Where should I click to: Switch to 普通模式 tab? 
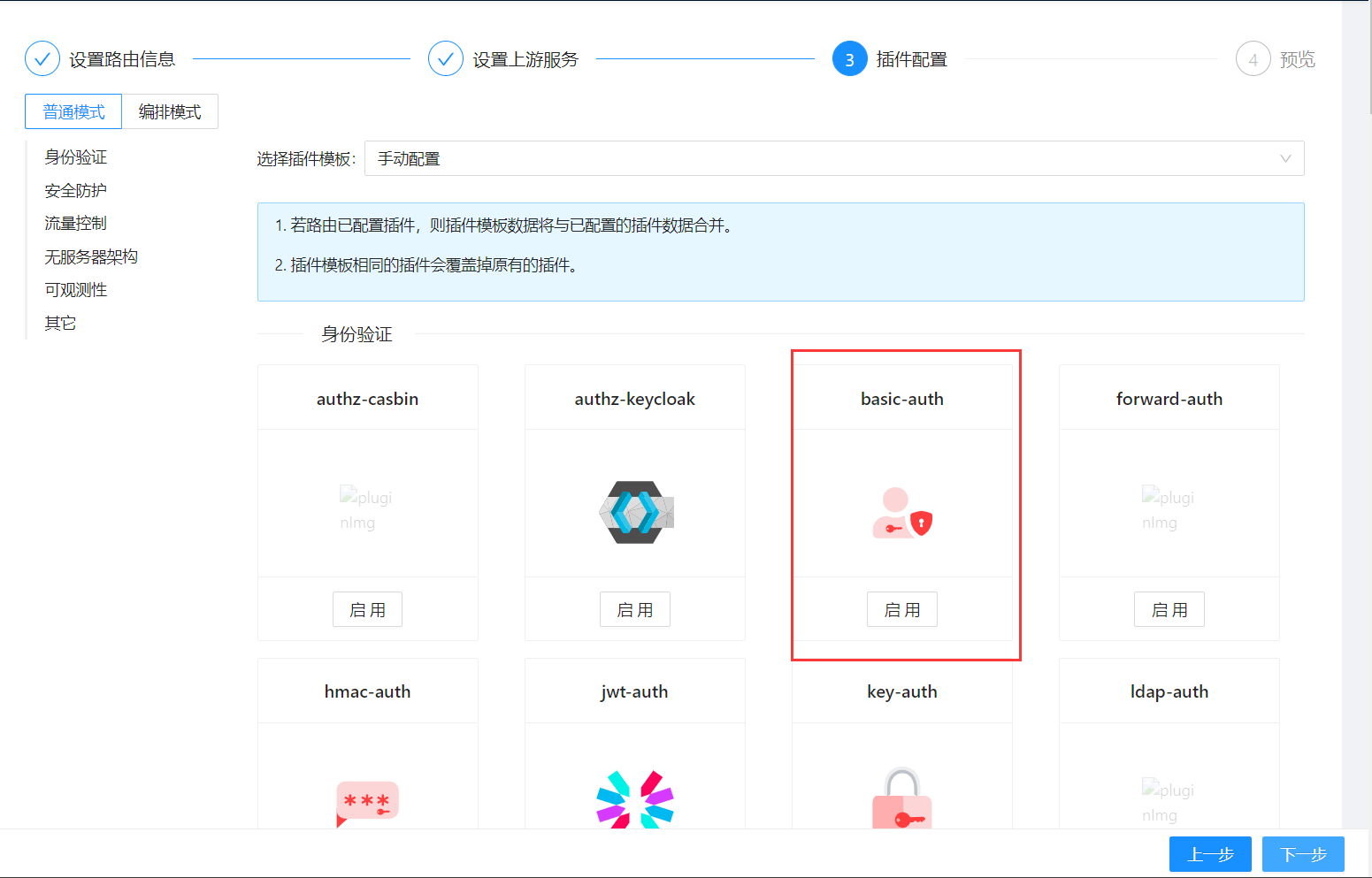(73, 111)
